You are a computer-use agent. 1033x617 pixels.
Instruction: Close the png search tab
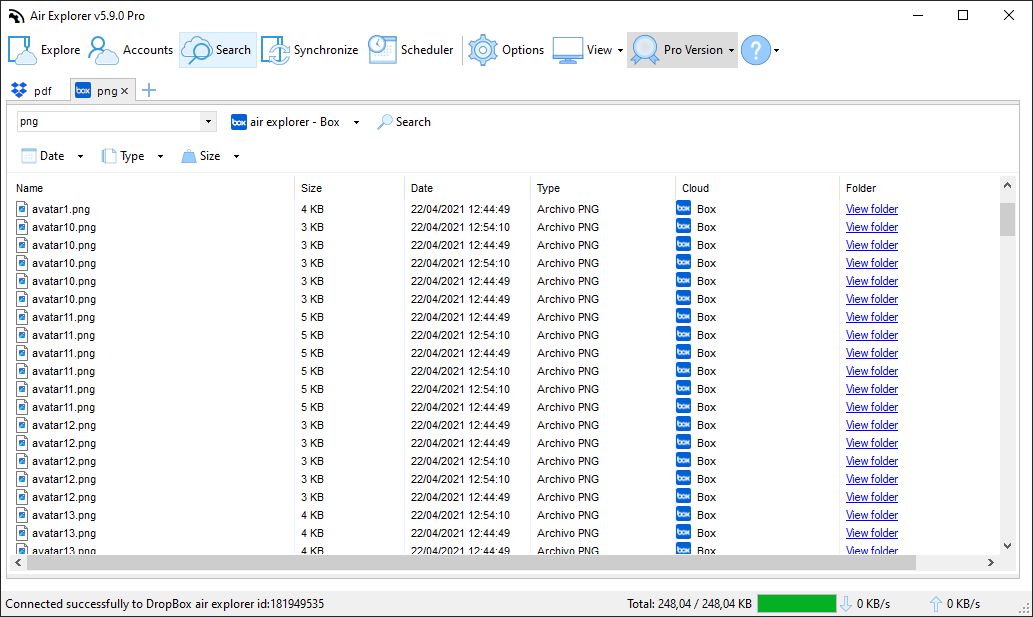[122, 88]
